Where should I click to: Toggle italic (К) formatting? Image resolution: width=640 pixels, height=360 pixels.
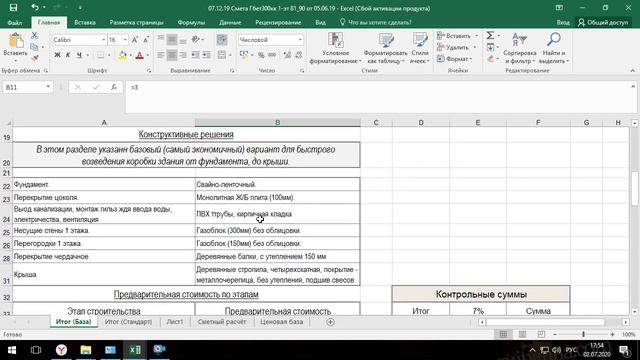[68, 55]
